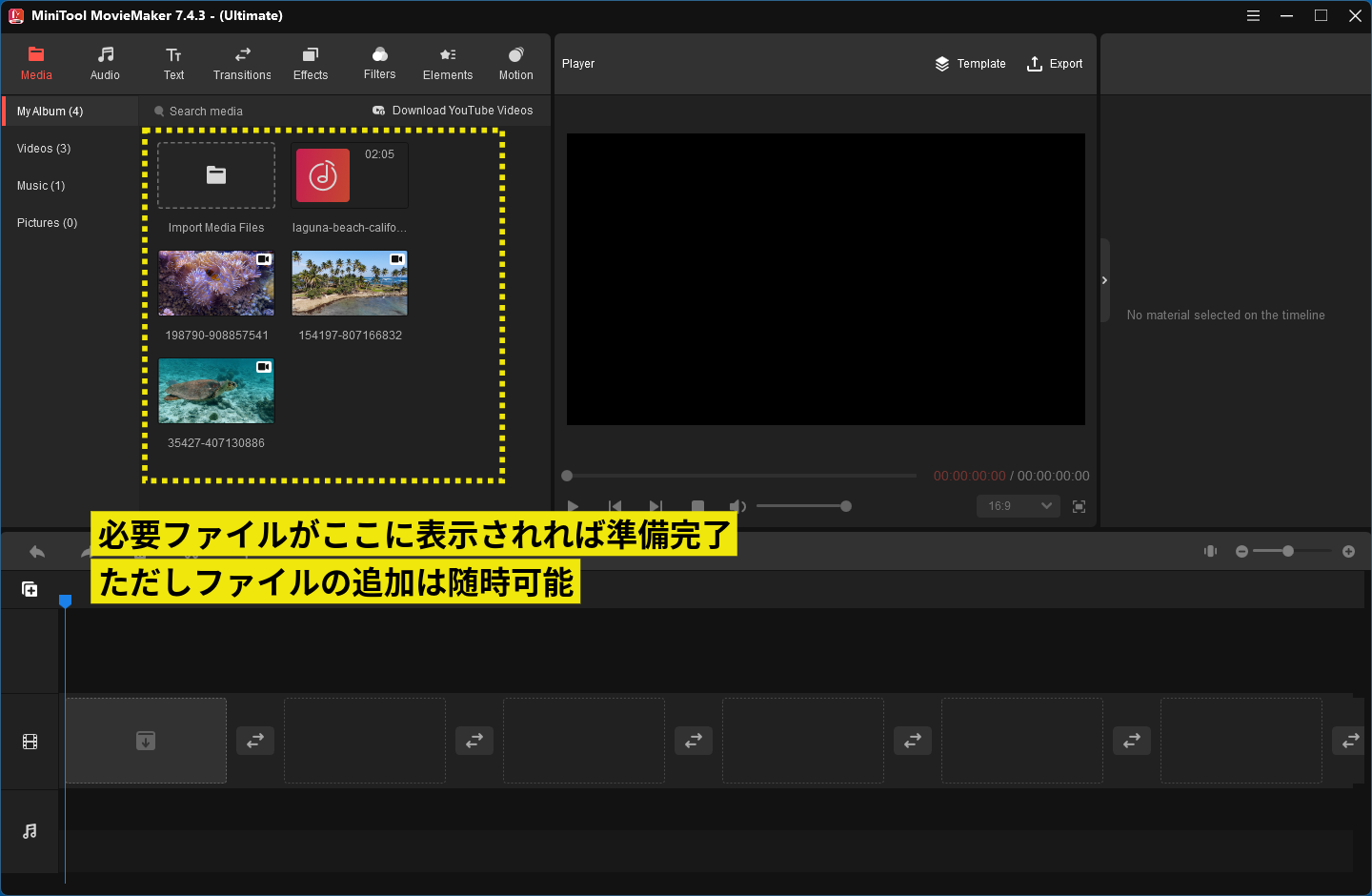This screenshot has height=896, width=1372.
Task: Undo the last timeline action
Action: (x=37, y=552)
